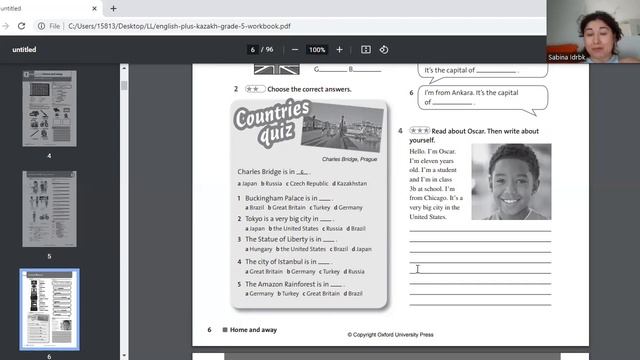Click 'Choose the correct answers.' heading
This screenshot has width=640, height=360.
(309, 89)
